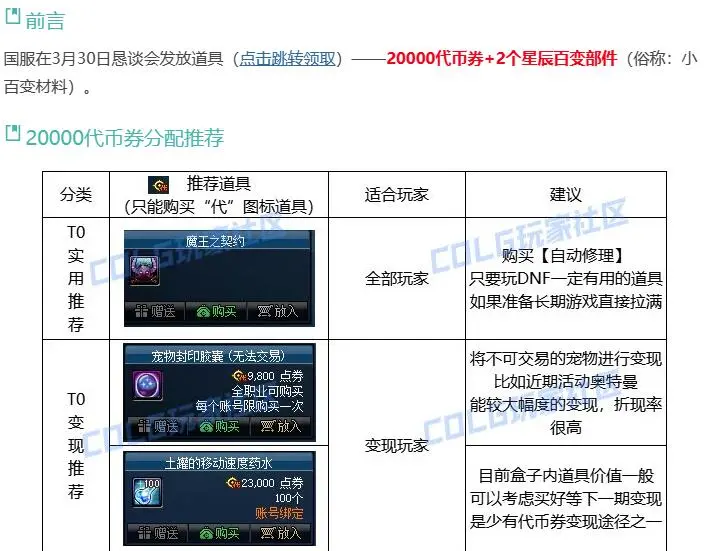Screen dimensions: 706x551
Task: Click the 100个 quantity text
Action: [289, 498]
